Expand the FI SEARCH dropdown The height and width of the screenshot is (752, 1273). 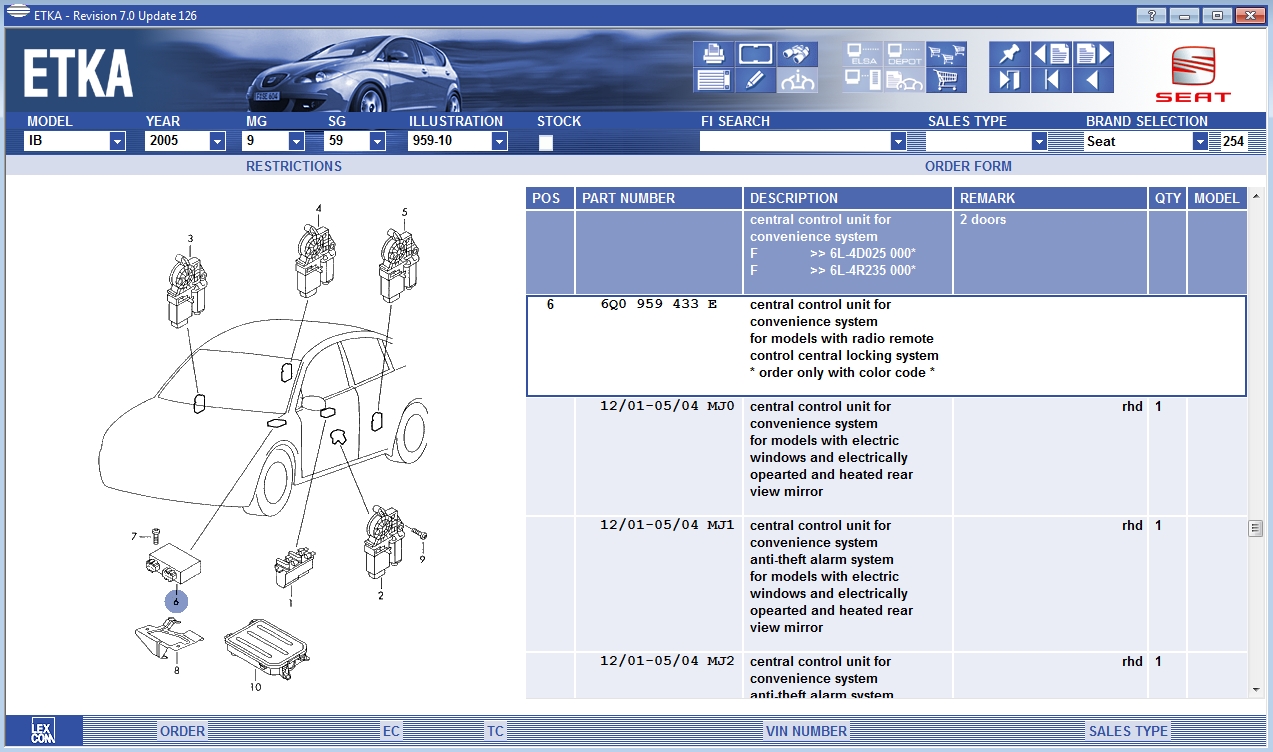click(x=897, y=141)
